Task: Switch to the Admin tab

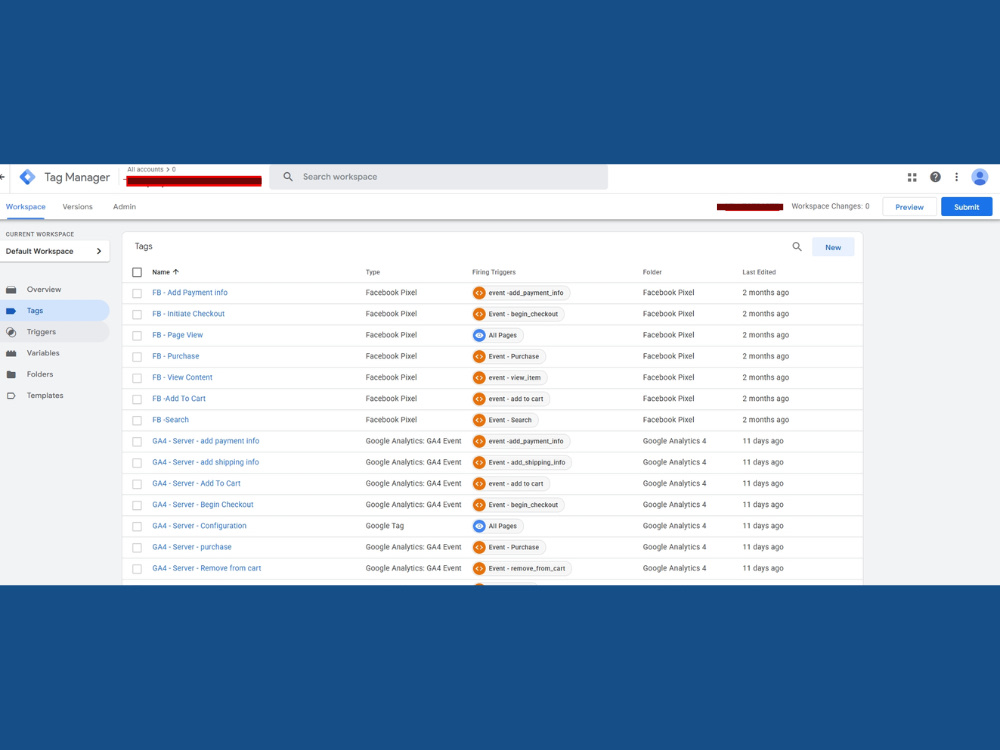Action: (x=124, y=207)
